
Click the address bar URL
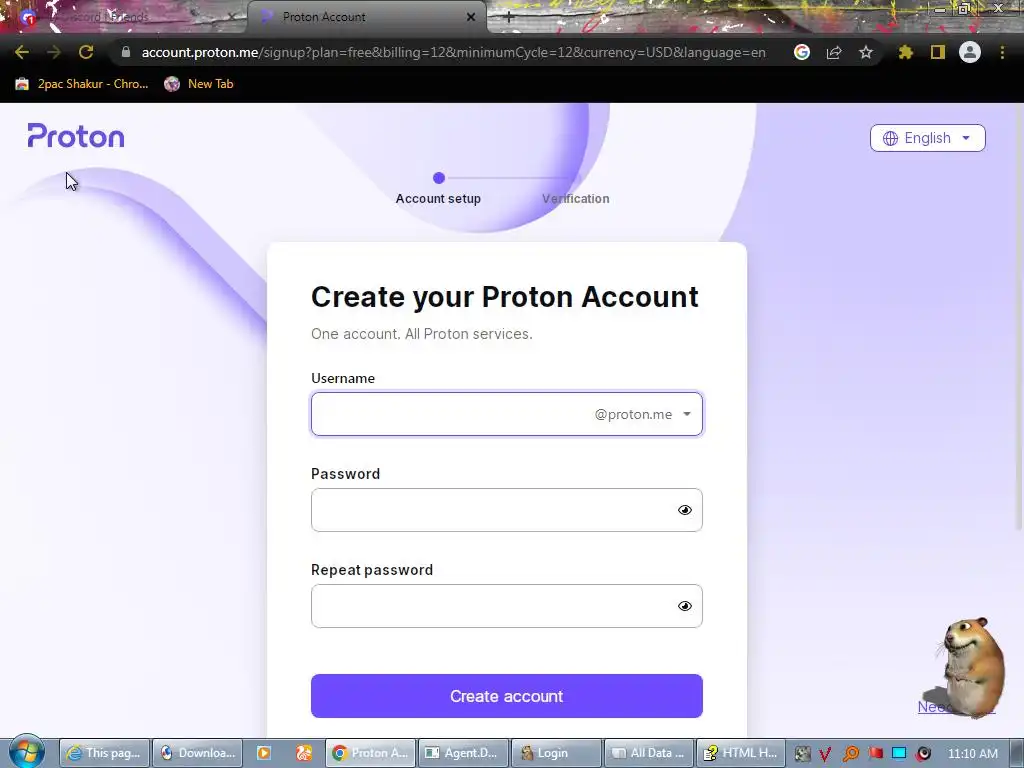pos(453,52)
